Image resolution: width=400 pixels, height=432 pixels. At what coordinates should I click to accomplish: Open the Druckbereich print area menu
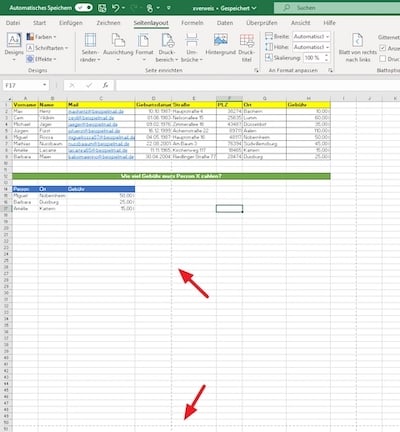point(167,48)
